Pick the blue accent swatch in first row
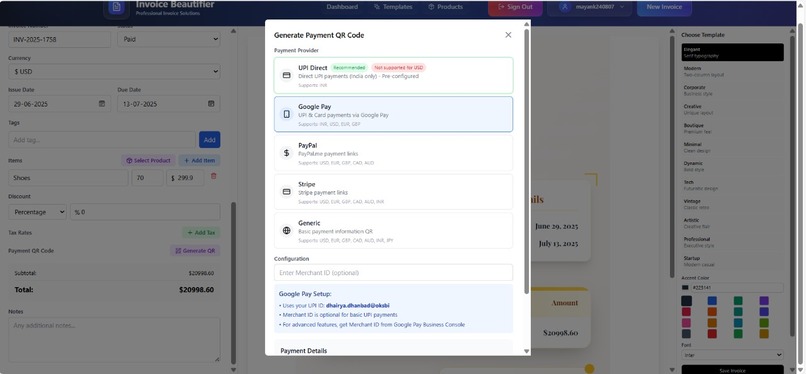 (712, 301)
